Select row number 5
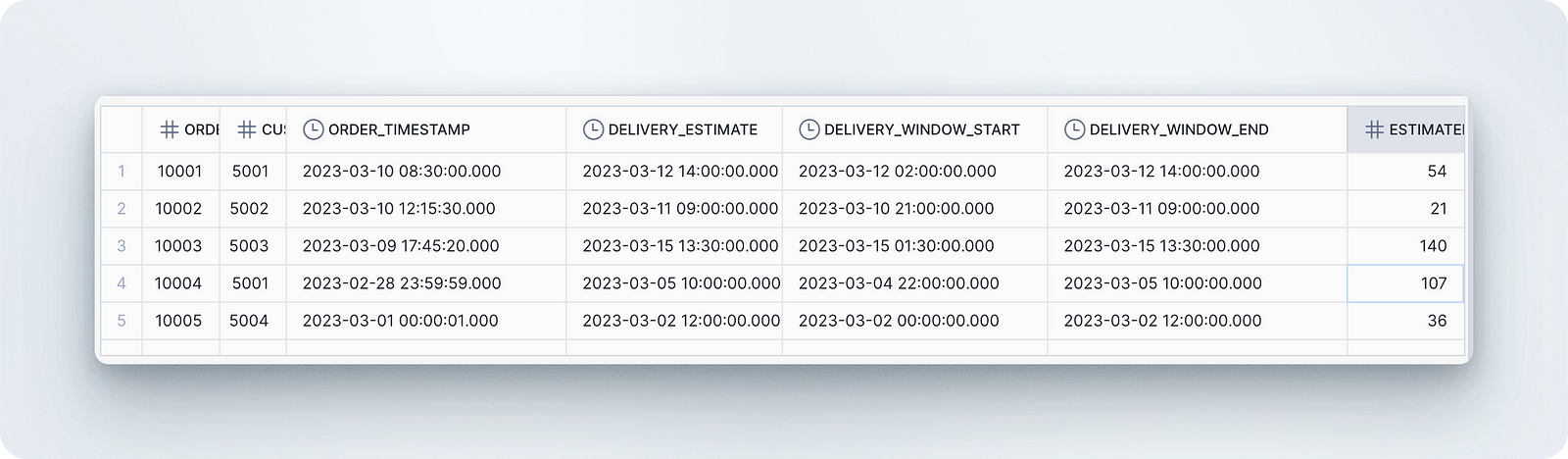 [122, 320]
